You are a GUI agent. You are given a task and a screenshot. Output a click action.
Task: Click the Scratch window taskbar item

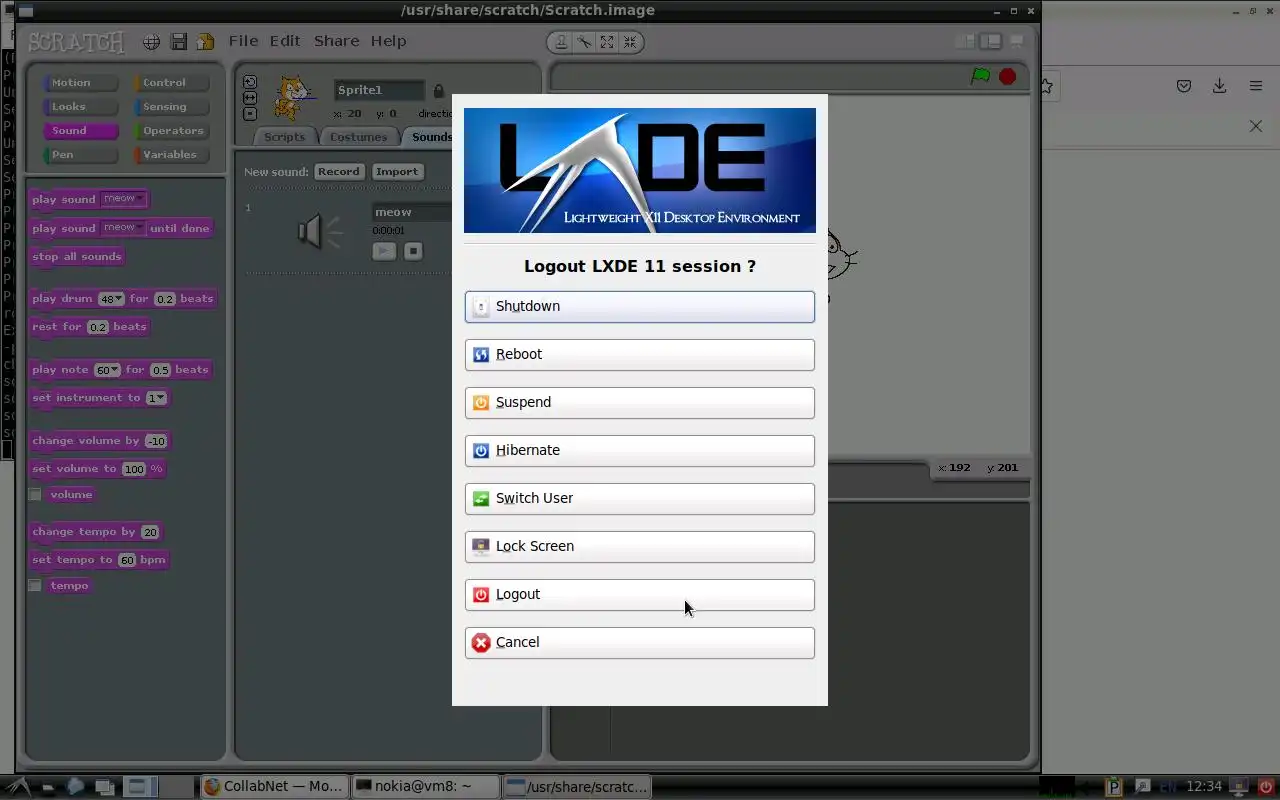[578, 787]
